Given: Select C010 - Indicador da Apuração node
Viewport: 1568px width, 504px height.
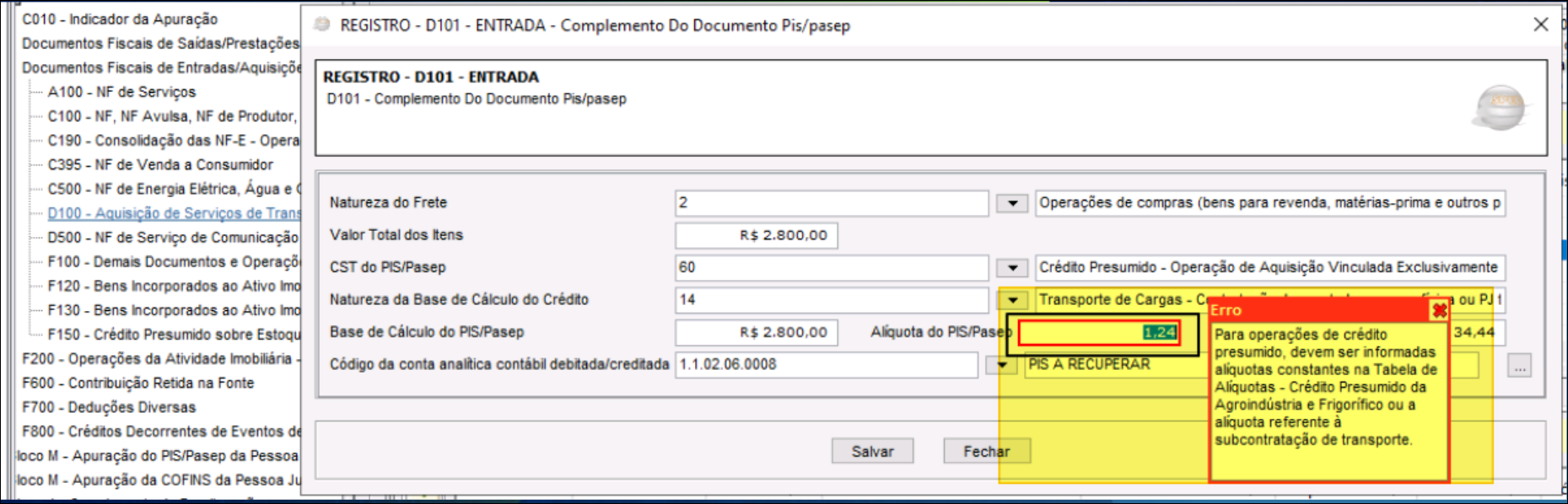Looking at the screenshot, I should pyautogui.click(x=120, y=19).
